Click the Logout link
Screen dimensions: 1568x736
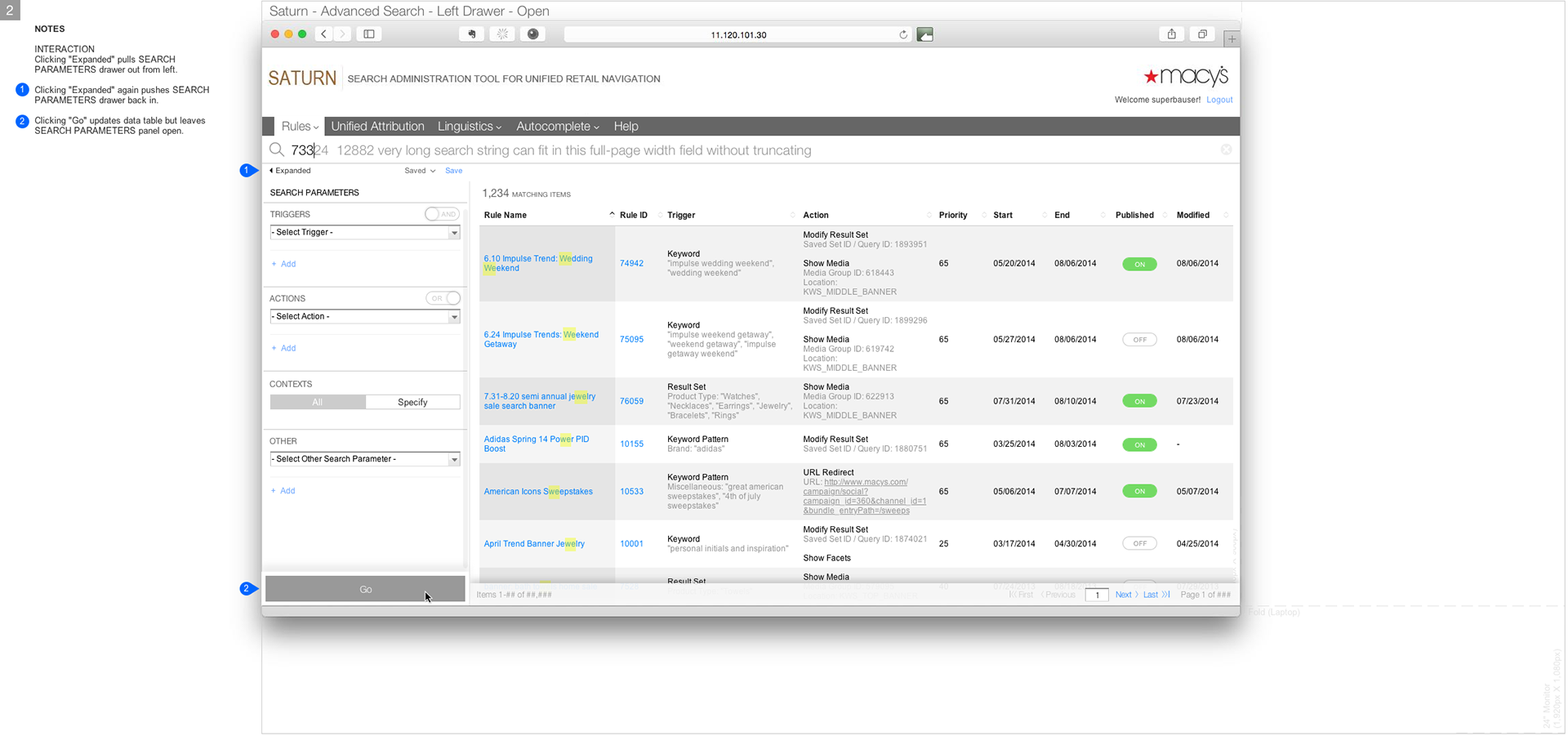pyautogui.click(x=1219, y=100)
